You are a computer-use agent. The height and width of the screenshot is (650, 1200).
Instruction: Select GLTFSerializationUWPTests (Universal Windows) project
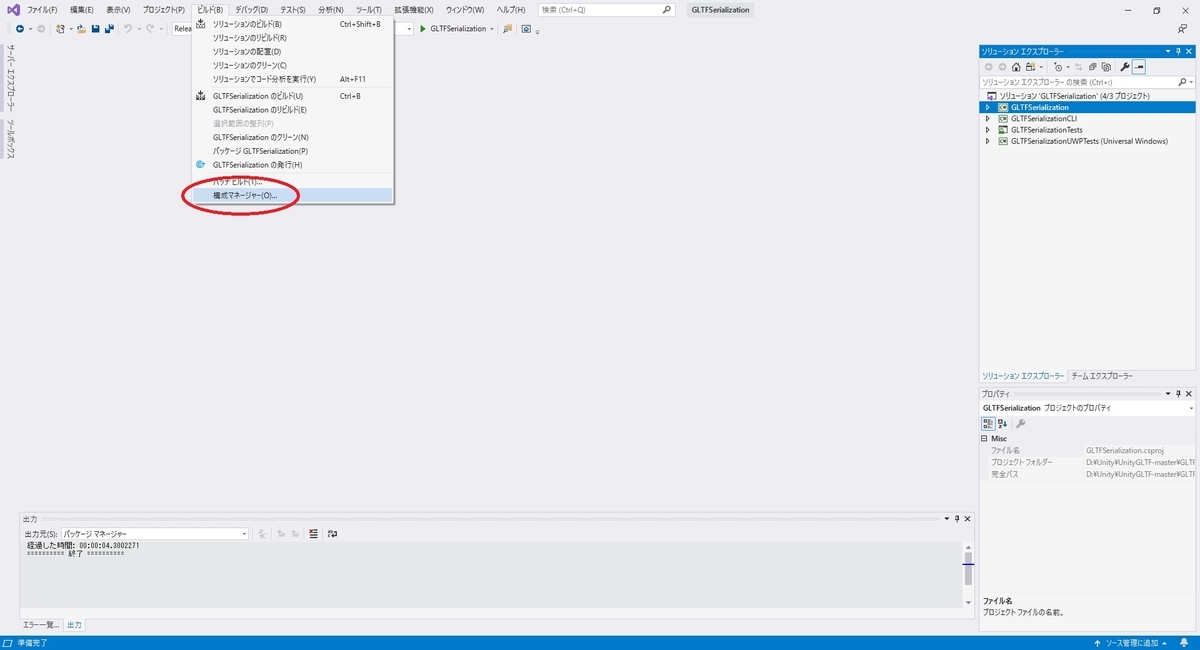1089,141
